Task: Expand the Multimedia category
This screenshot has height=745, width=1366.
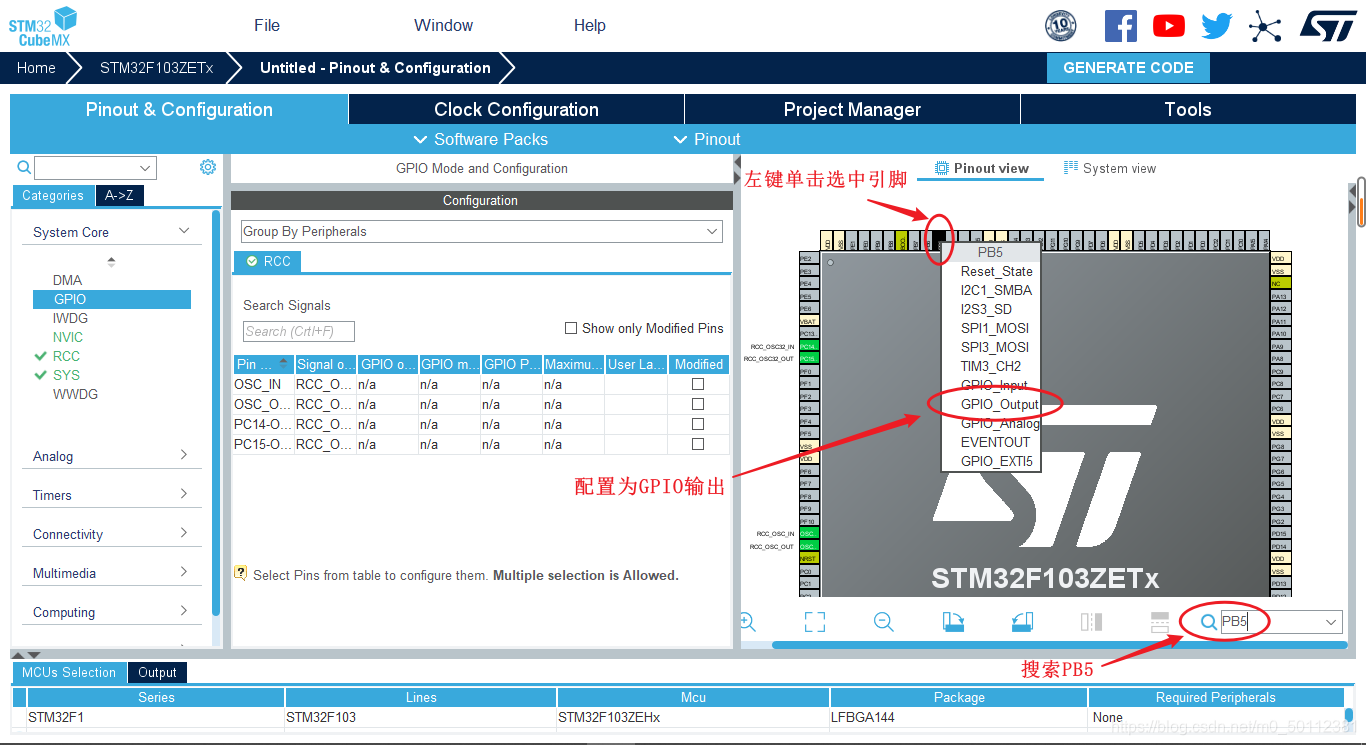Action: [x=184, y=572]
